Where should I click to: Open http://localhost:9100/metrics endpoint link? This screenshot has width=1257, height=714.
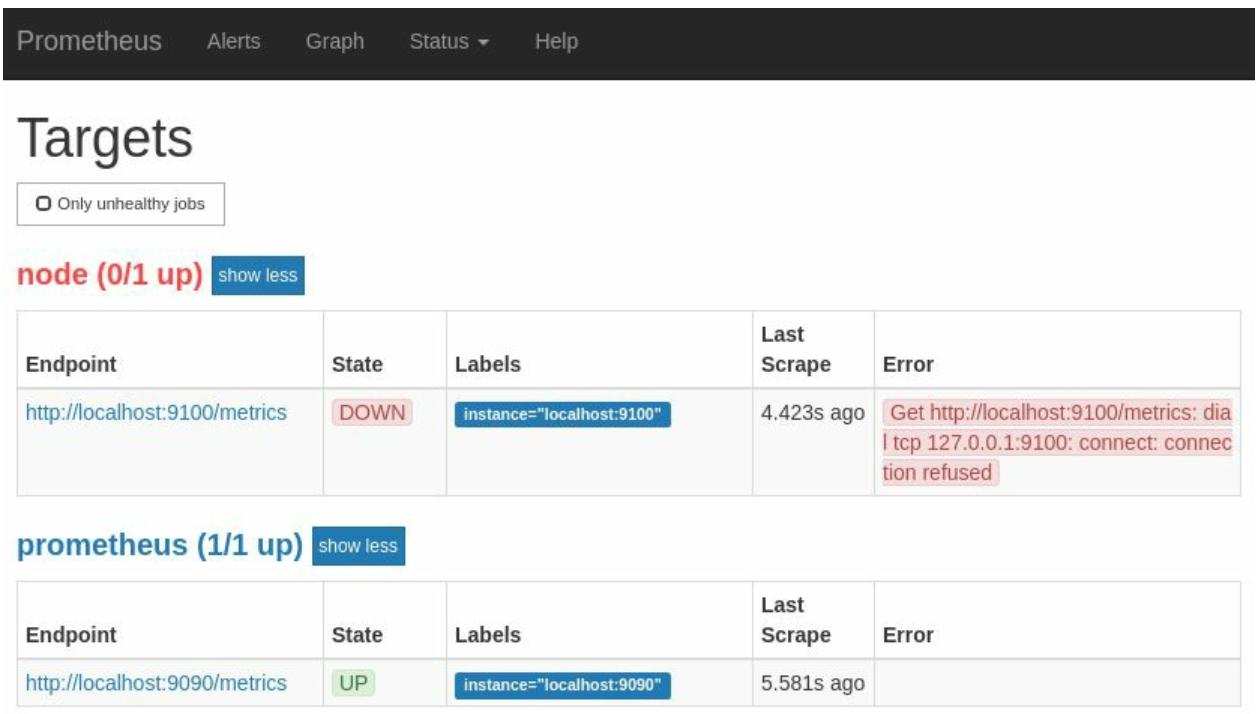[156, 412]
